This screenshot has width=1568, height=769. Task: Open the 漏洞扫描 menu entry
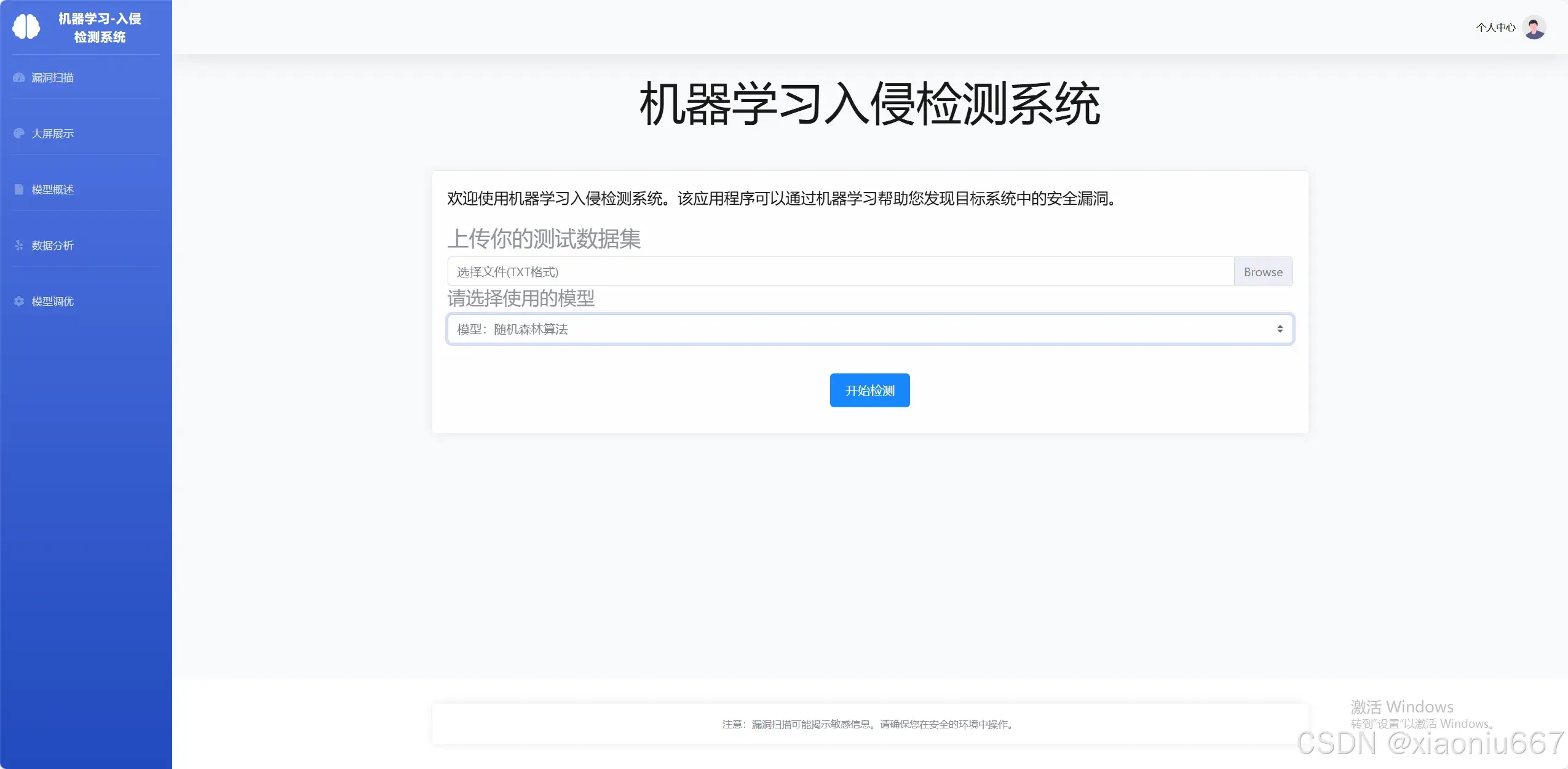point(53,78)
